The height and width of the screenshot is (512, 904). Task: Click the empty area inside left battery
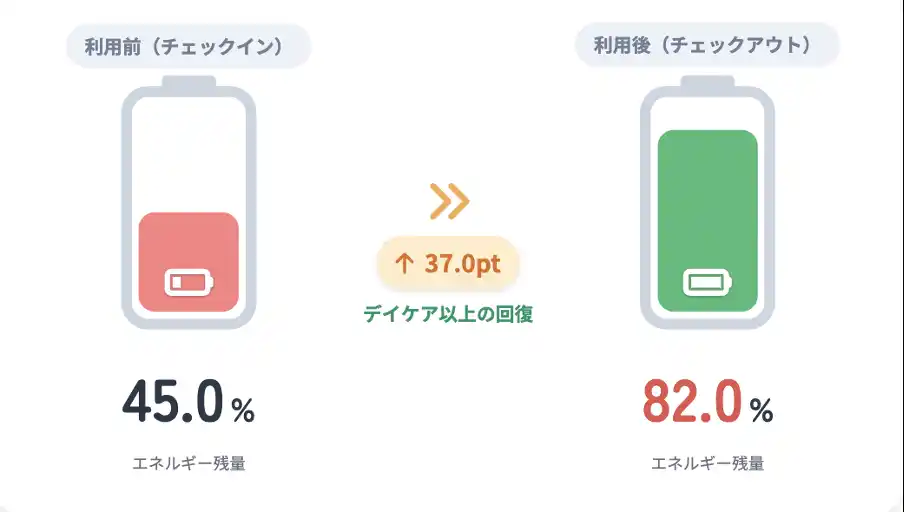pyautogui.click(x=189, y=150)
